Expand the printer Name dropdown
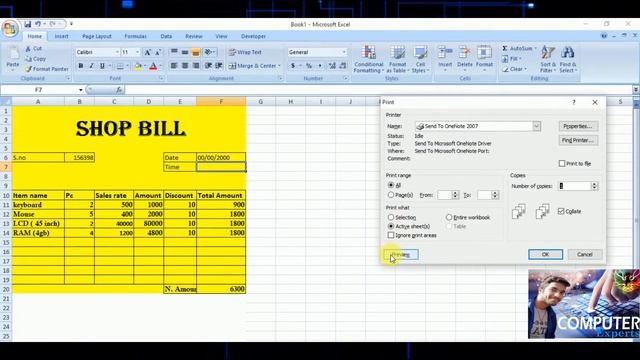Screen dimensions: 640x360 coord(536,126)
